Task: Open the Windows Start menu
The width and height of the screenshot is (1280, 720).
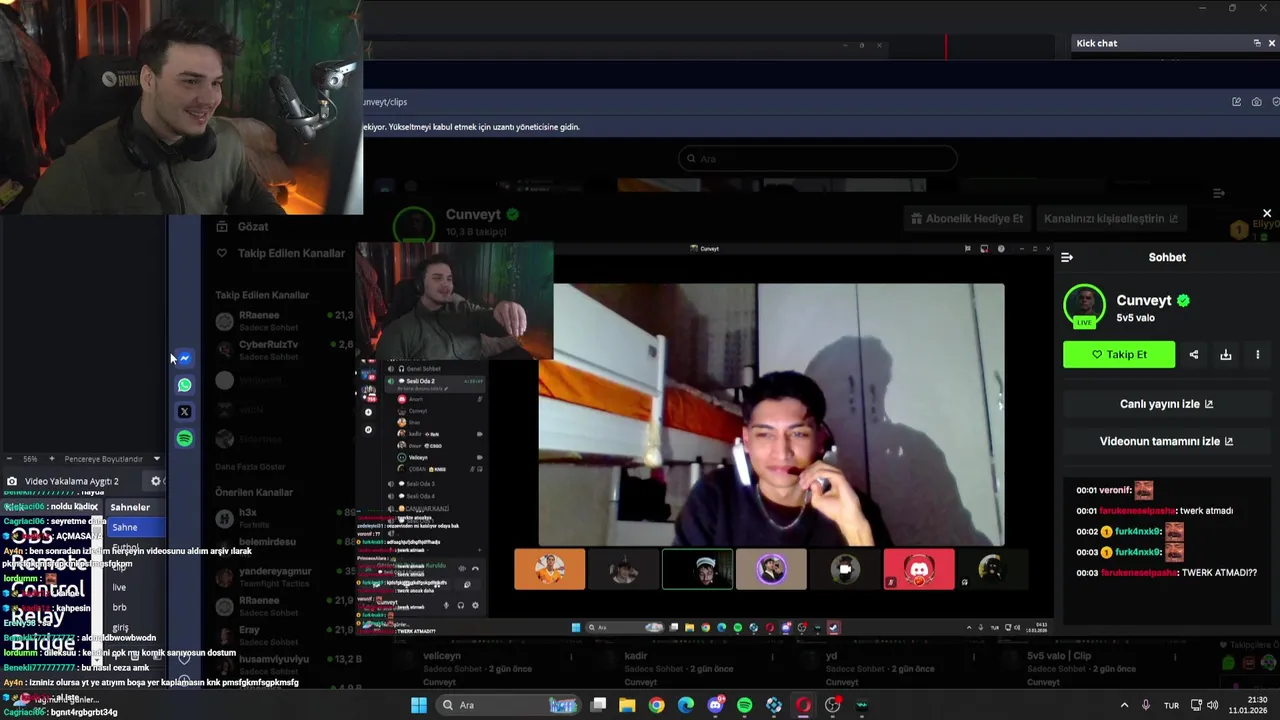Action: pyautogui.click(x=419, y=705)
